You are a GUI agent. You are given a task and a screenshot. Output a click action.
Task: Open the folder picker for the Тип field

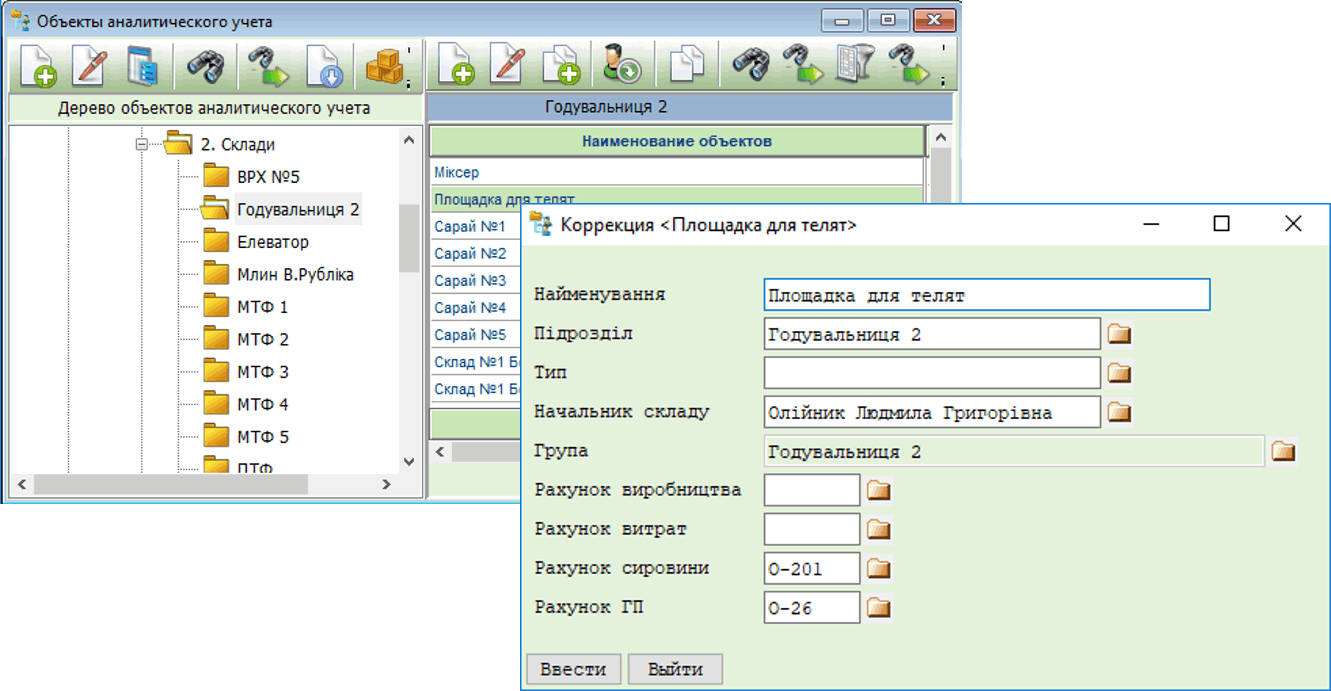tap(1119, 373)
